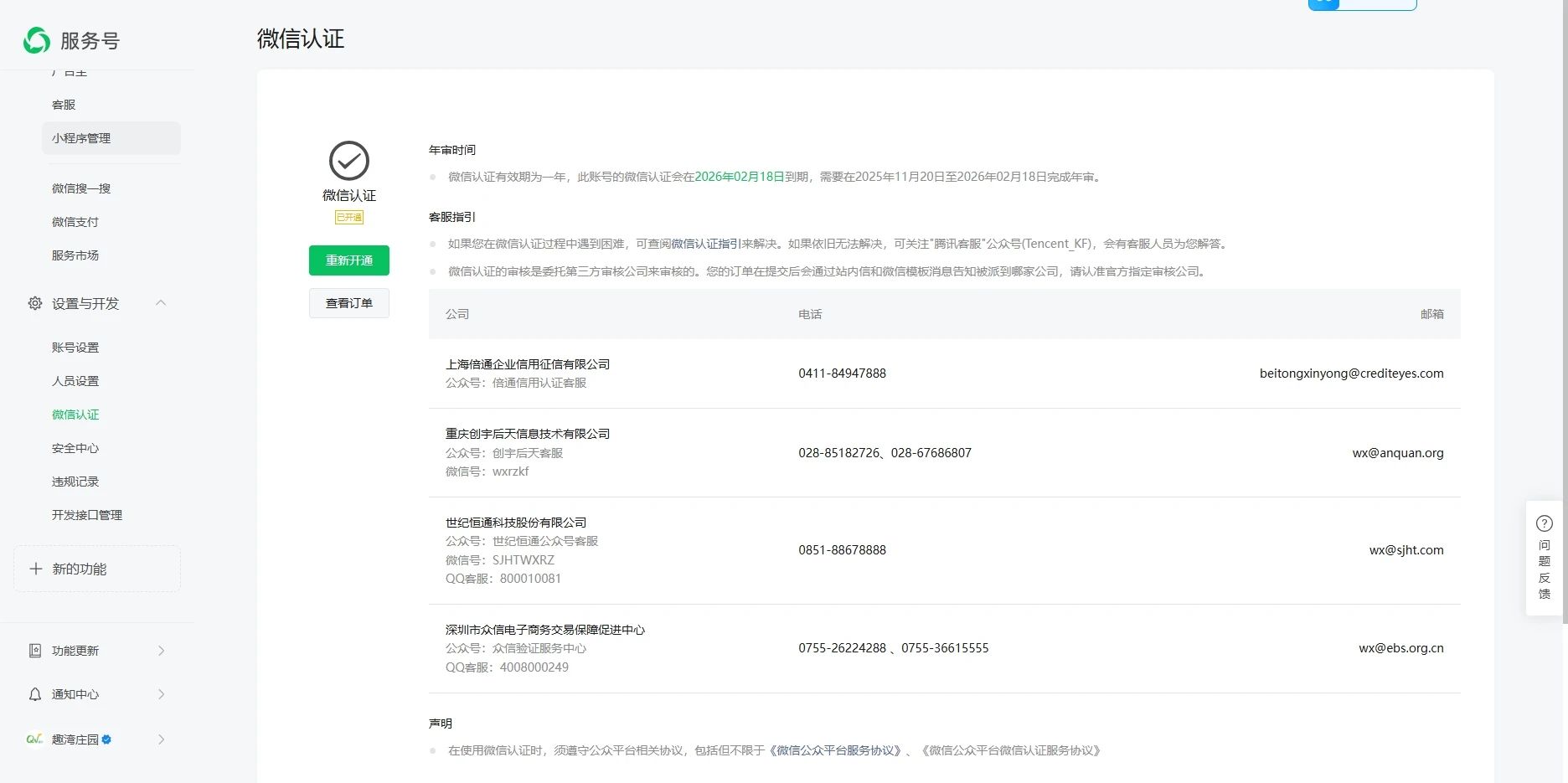Click the 电话 column header
The width and height of the screenshot is (1568, 783).
click(810, 314)
